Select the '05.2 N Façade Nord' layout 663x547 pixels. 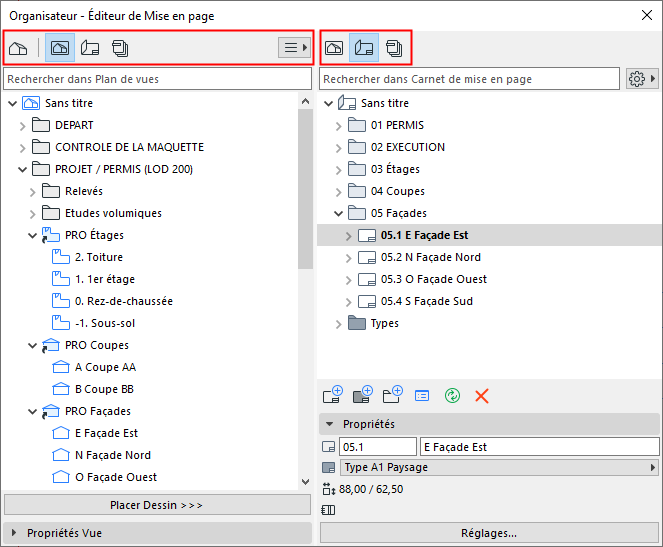point(430,257)
